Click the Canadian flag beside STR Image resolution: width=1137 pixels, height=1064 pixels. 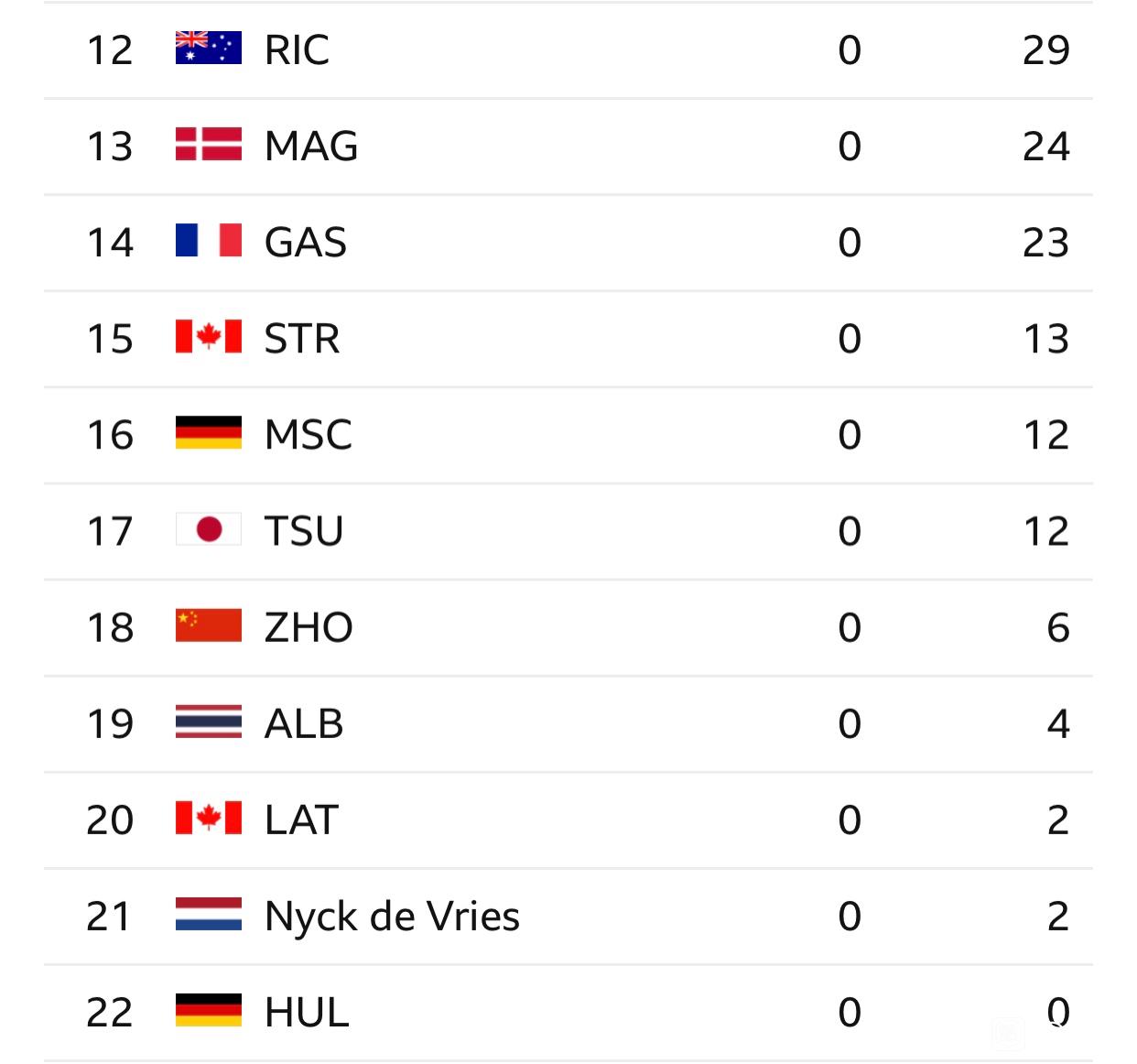click(209, 336)
